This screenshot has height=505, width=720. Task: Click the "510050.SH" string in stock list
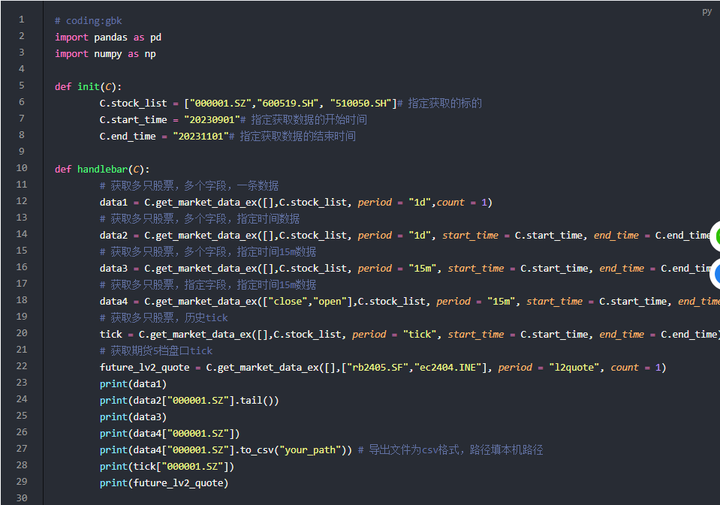360,103
